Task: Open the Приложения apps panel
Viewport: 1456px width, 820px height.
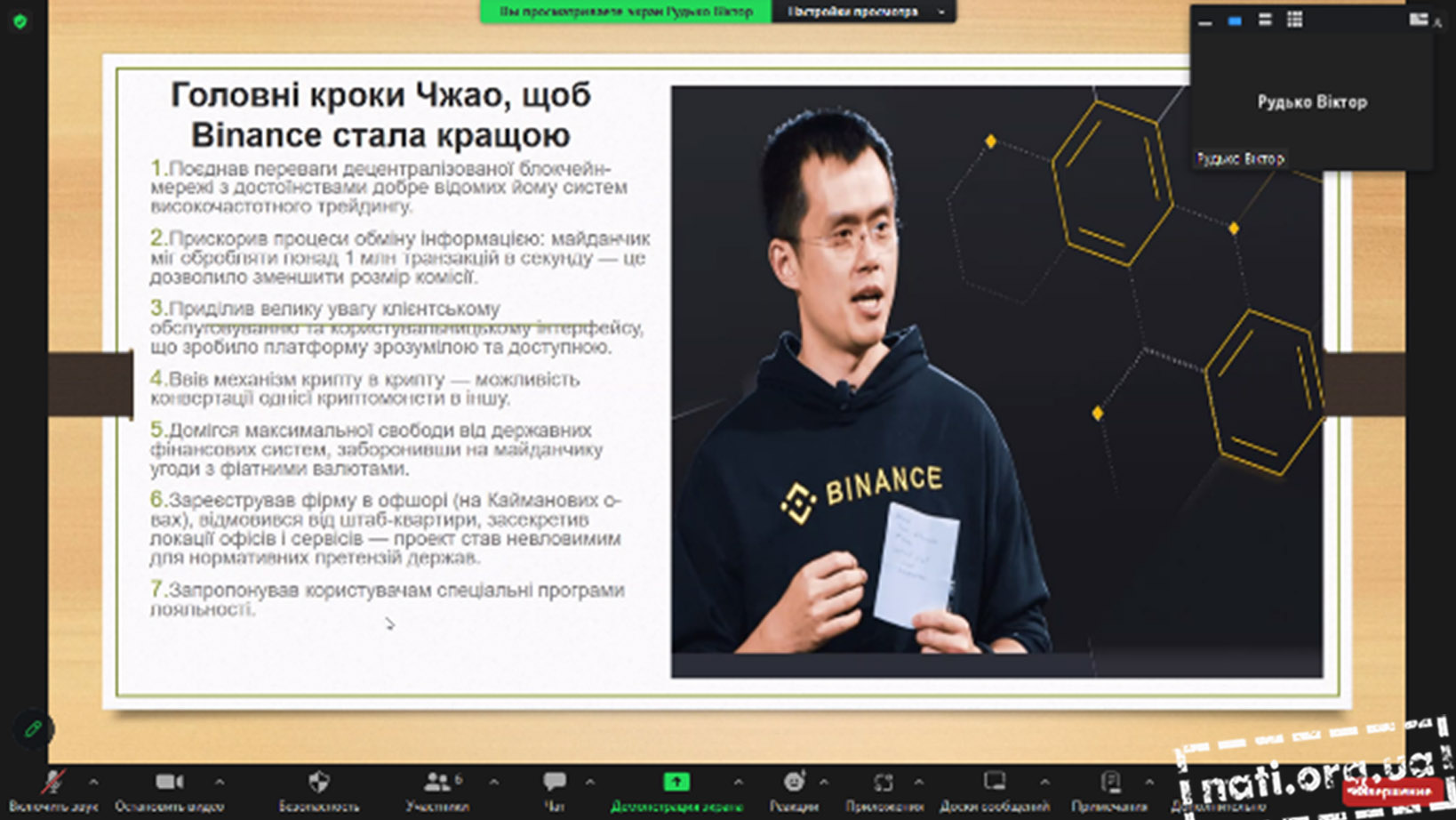Action: [884, 790]
